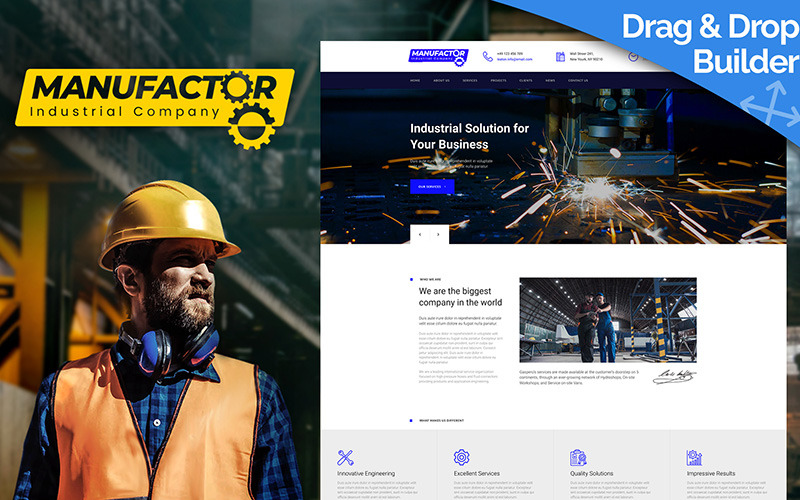Click the Innovative Engineering heading
Image resolution: width=800 pixels, height=500 pixels.
point(366,473)
